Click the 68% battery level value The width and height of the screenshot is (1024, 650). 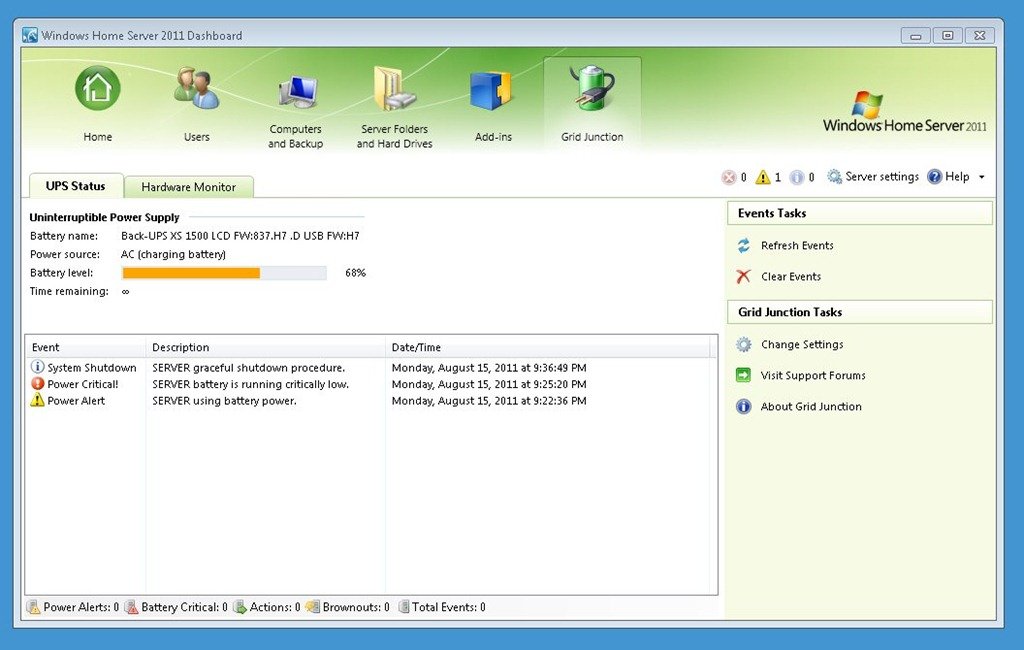[355, 273]
